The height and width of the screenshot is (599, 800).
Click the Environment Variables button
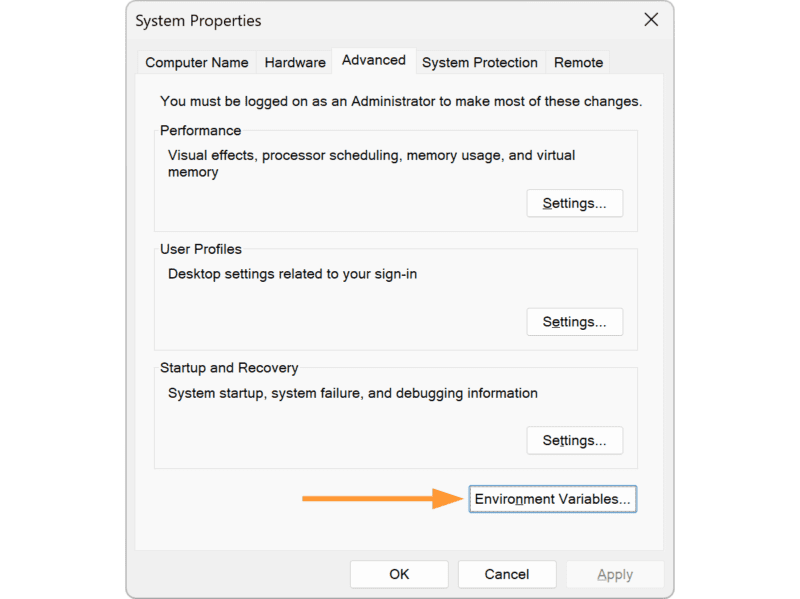(x=553, y=499)
